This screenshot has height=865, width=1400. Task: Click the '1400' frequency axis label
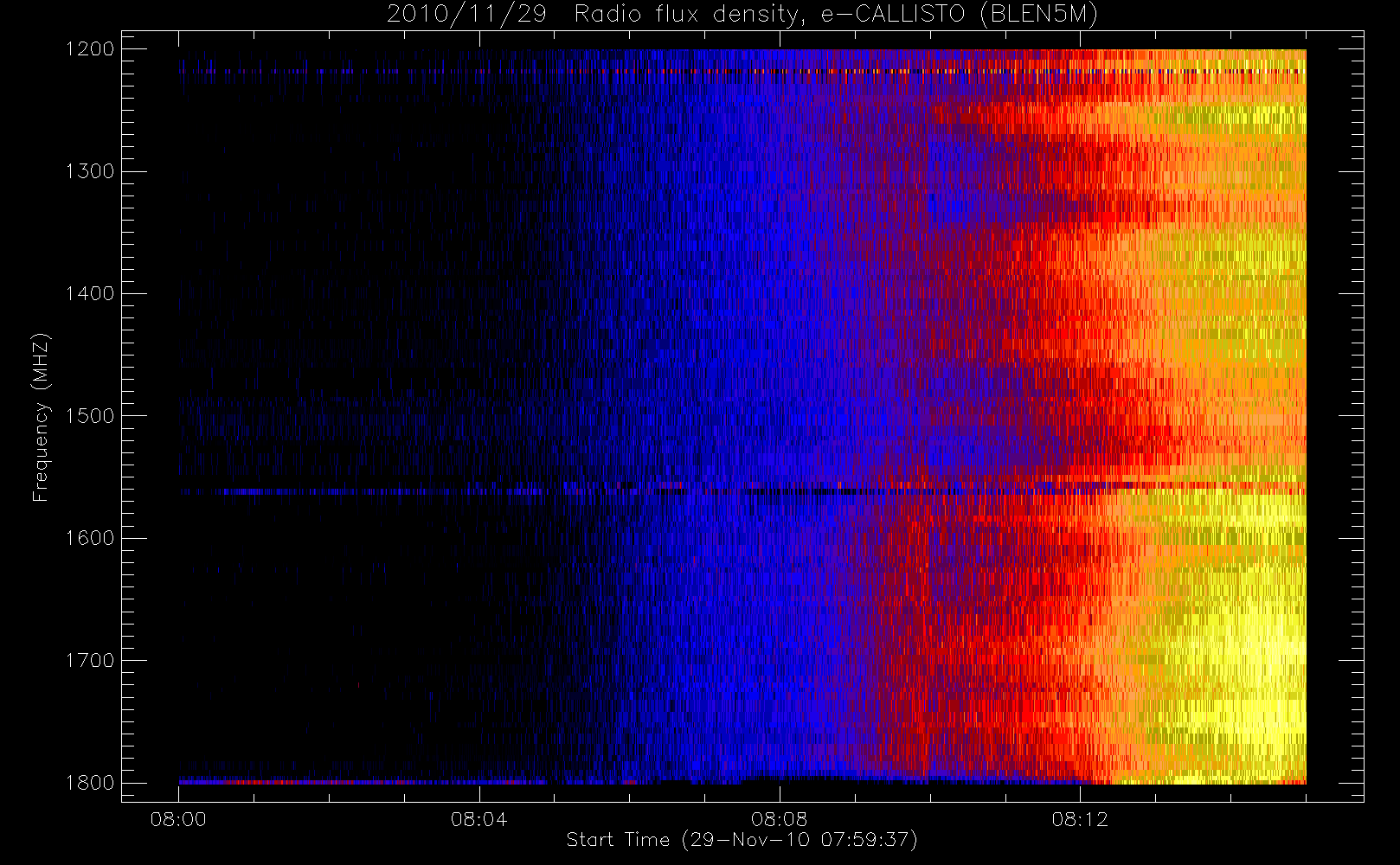[x=90, y=294]
